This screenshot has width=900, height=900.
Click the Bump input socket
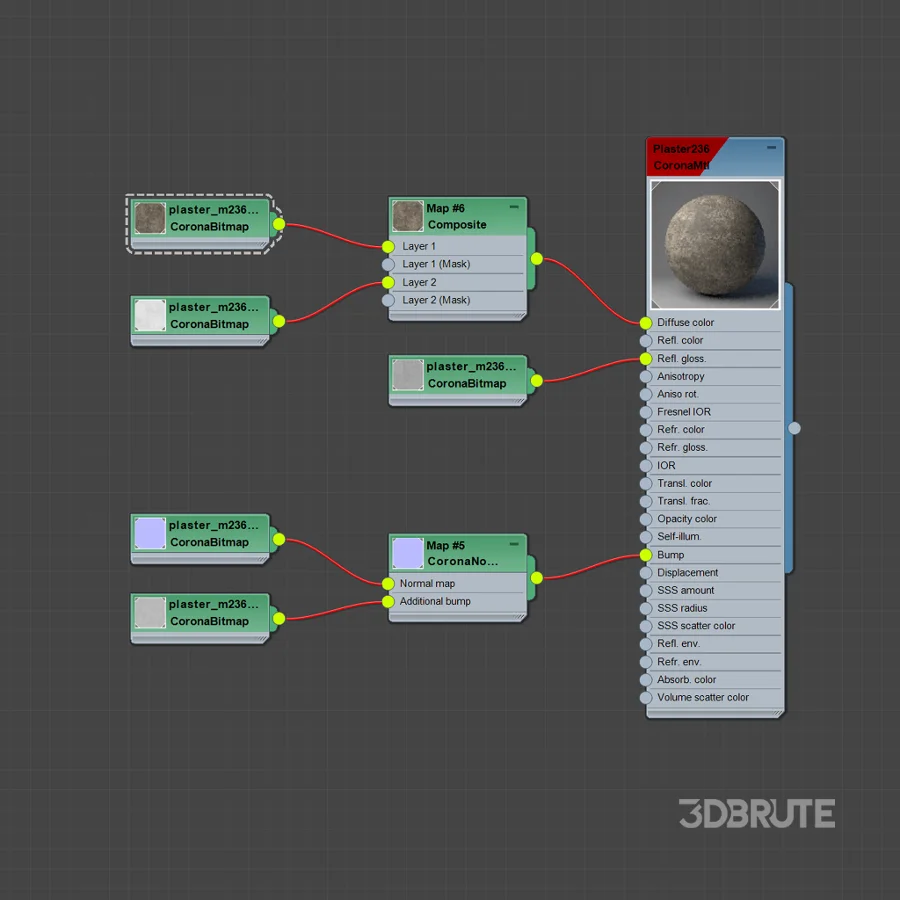pyautogui.click(x=646, y=555)
